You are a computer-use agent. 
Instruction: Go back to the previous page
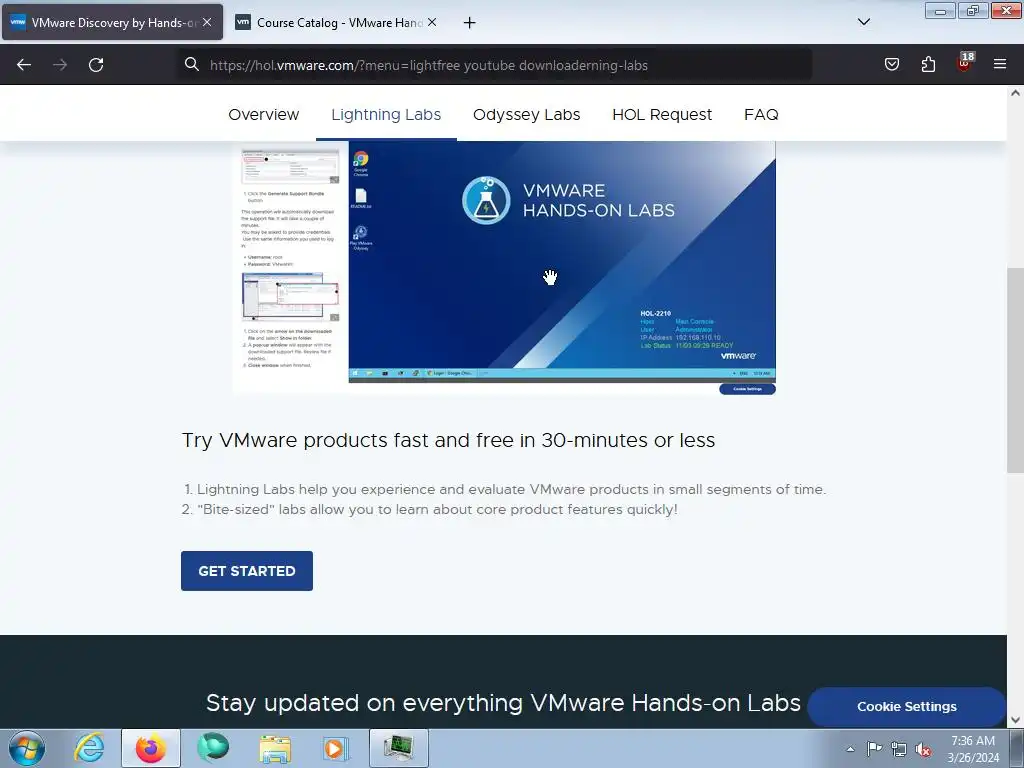coord(24,65)
